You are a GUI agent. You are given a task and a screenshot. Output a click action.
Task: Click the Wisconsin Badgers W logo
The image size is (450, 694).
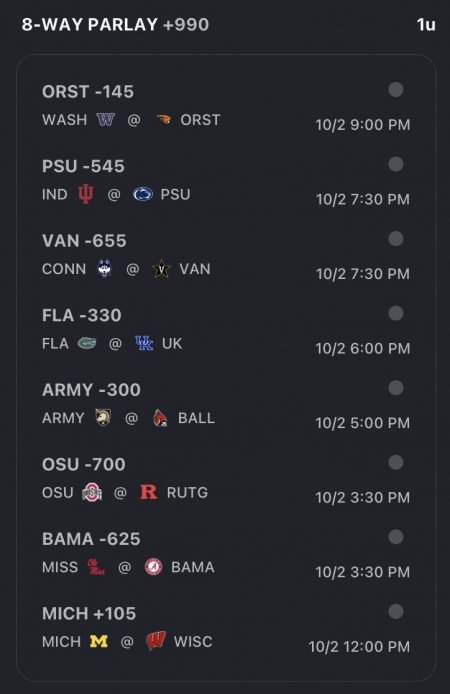156,641
